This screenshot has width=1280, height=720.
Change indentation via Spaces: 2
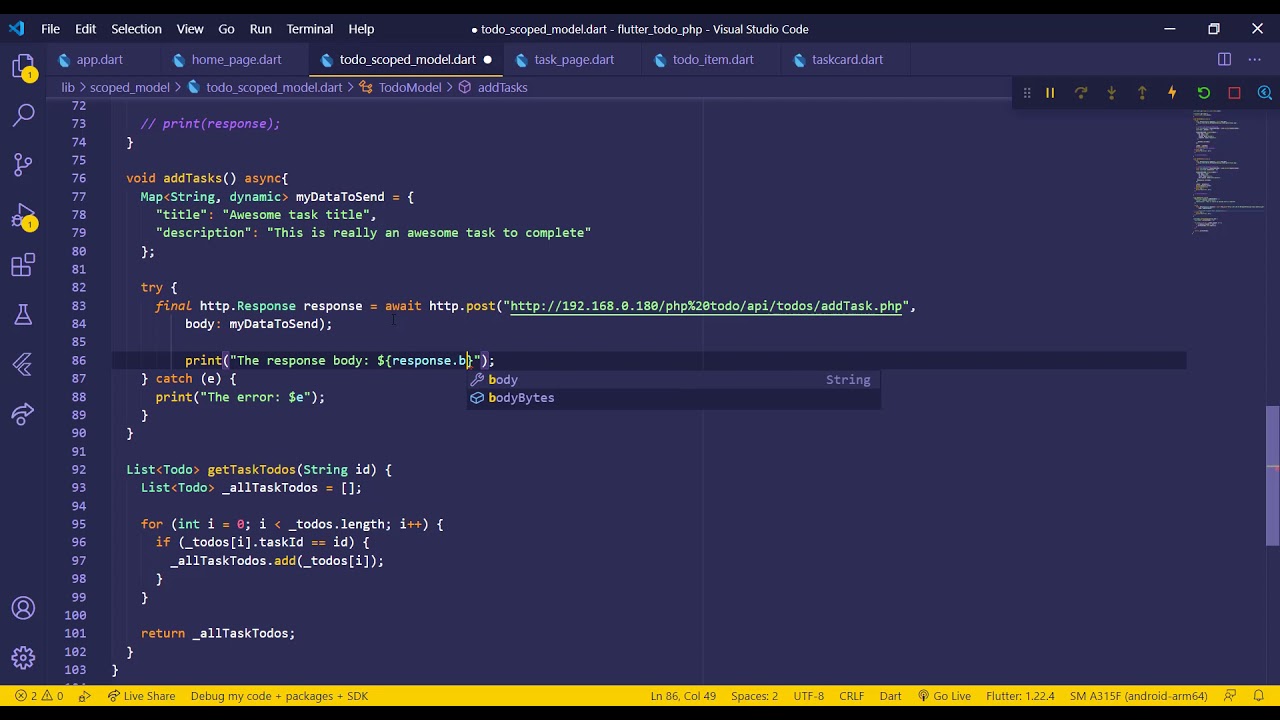point(754,696)
